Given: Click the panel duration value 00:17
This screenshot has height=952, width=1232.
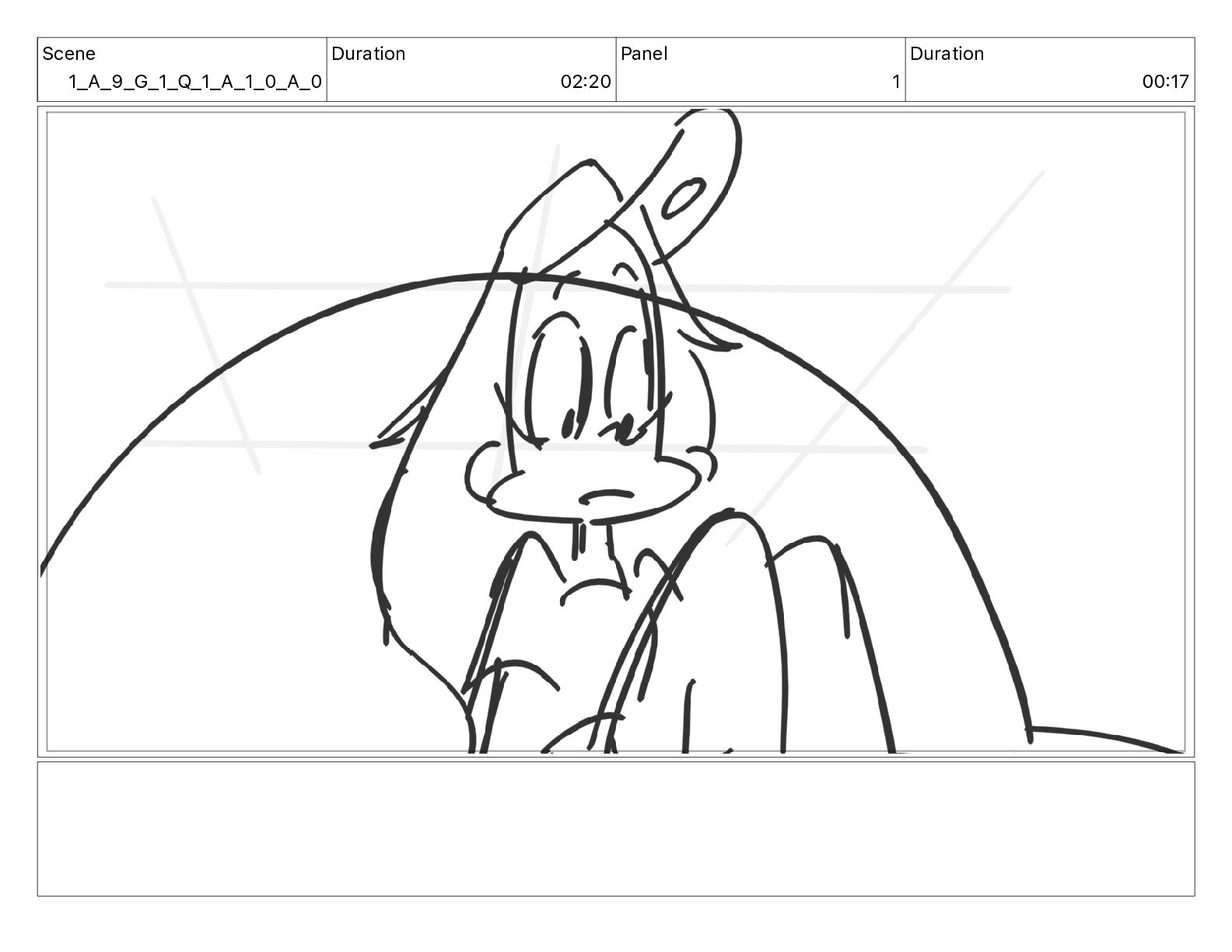Looking at the screenshot, I should pos(1165,82).
